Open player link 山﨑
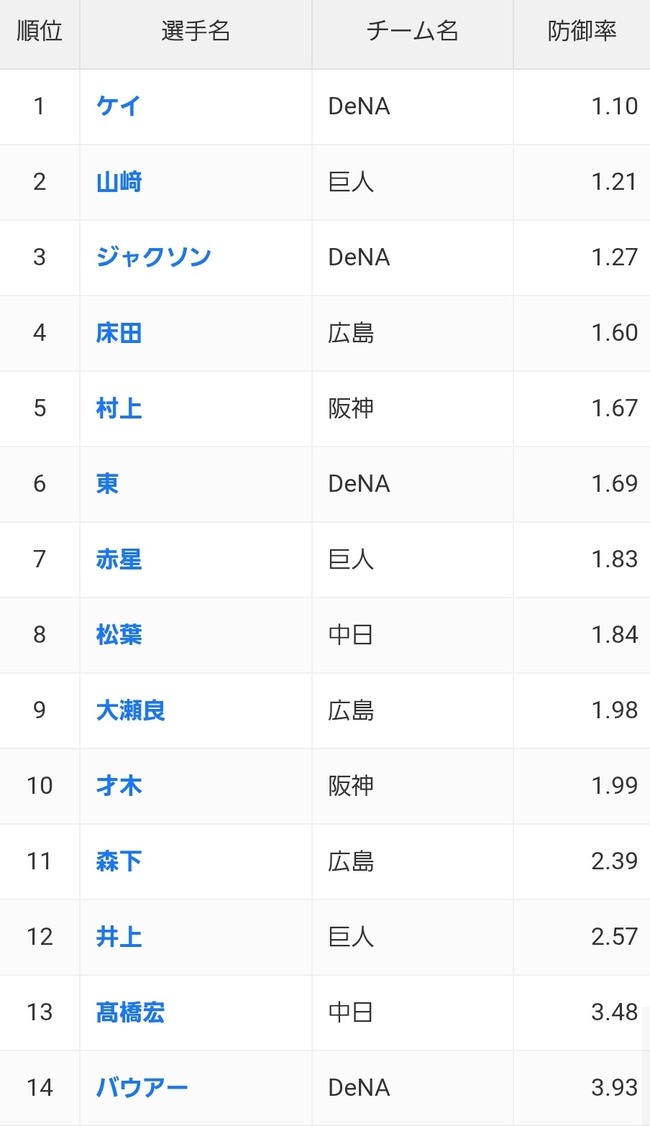The image size is (650, 1126). (119, 182)
